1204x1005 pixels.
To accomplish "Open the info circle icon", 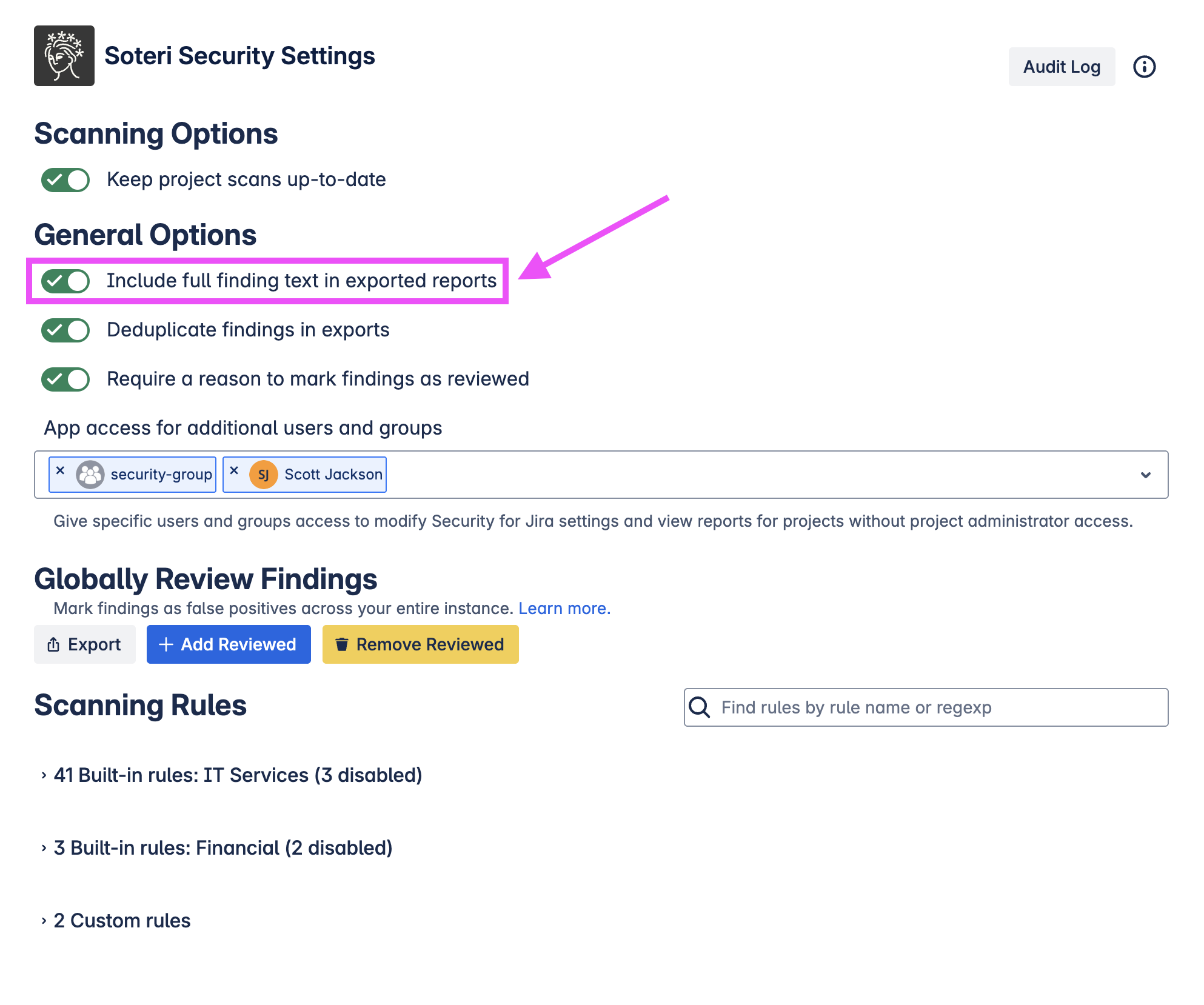I will coord(1144,67).
